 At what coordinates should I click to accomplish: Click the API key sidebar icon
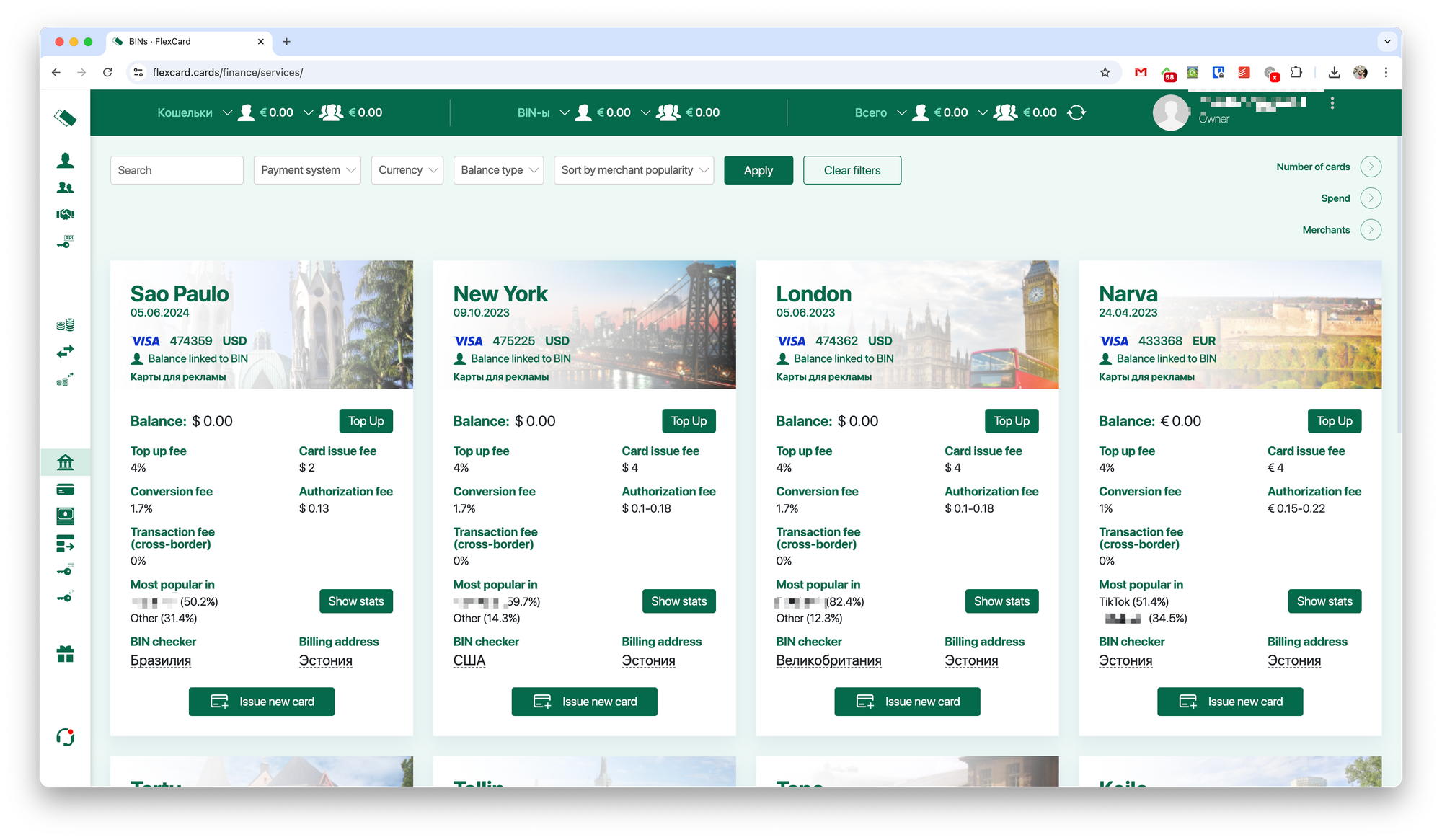click(x=65, y=242)
